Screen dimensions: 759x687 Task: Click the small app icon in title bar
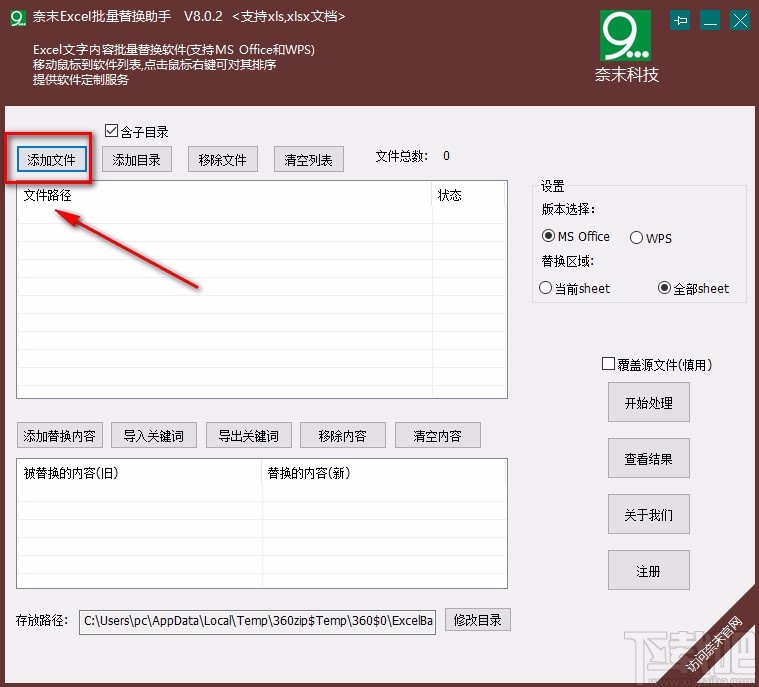coord(18,18)
